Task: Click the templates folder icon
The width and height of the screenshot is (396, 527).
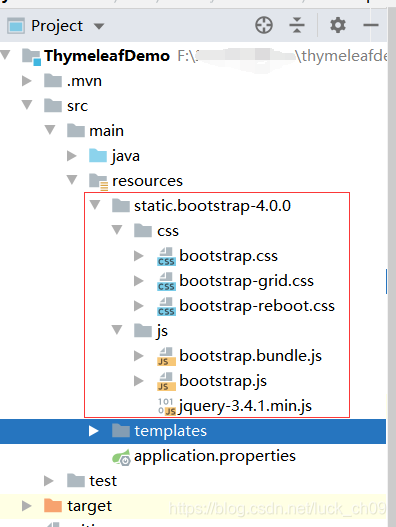Action: [x=121, y=431]
